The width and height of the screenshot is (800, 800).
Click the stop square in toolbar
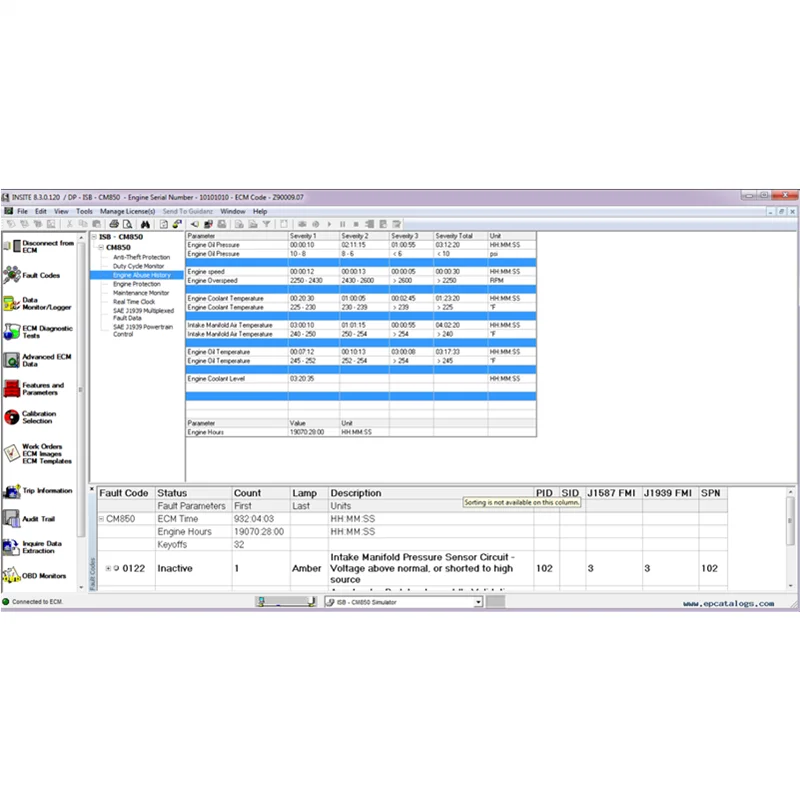tap(356, 224)
